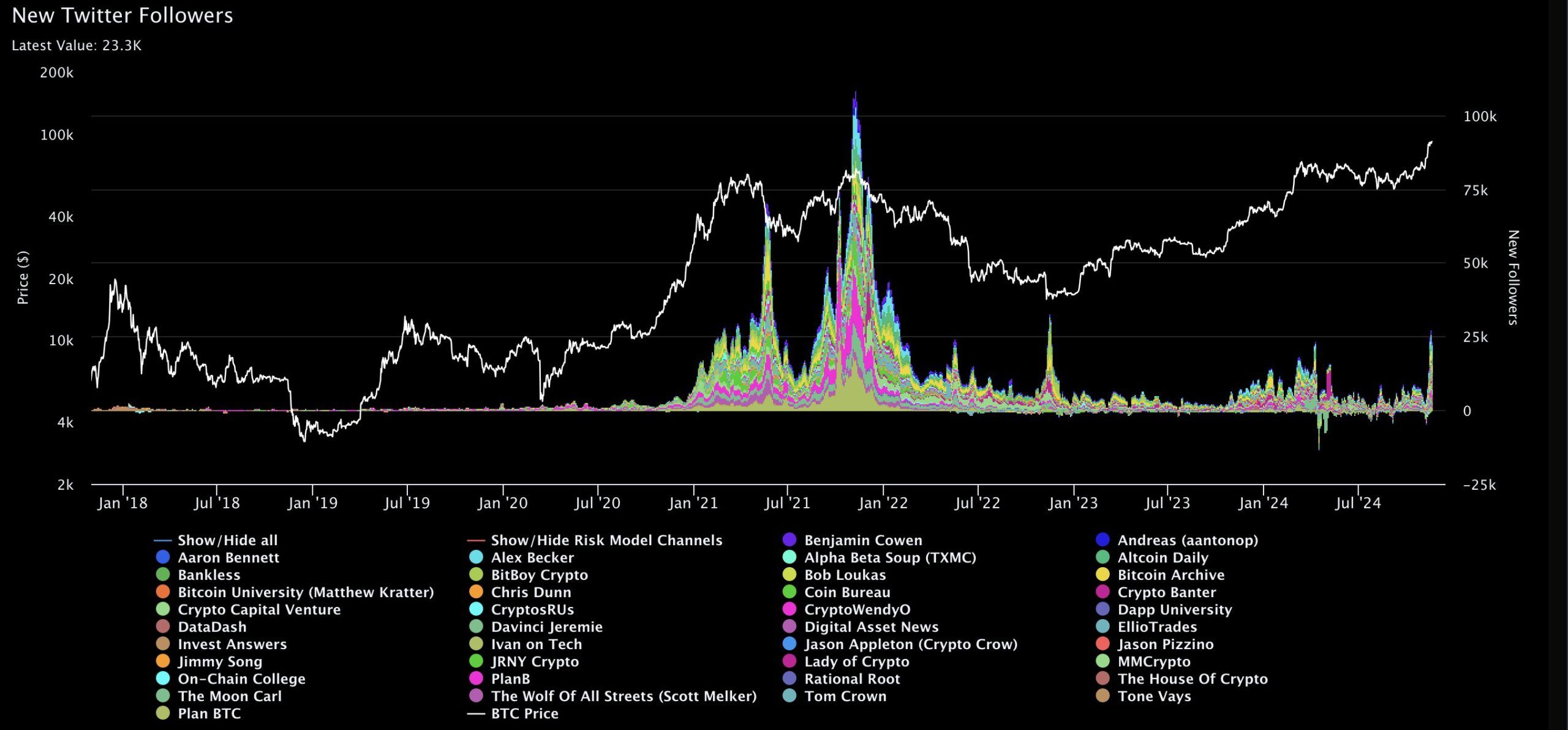The height and width of the screenshot is (730, 1568).
Task: Click the Coin Bureau green legend dot
Action: pos(790,592)
